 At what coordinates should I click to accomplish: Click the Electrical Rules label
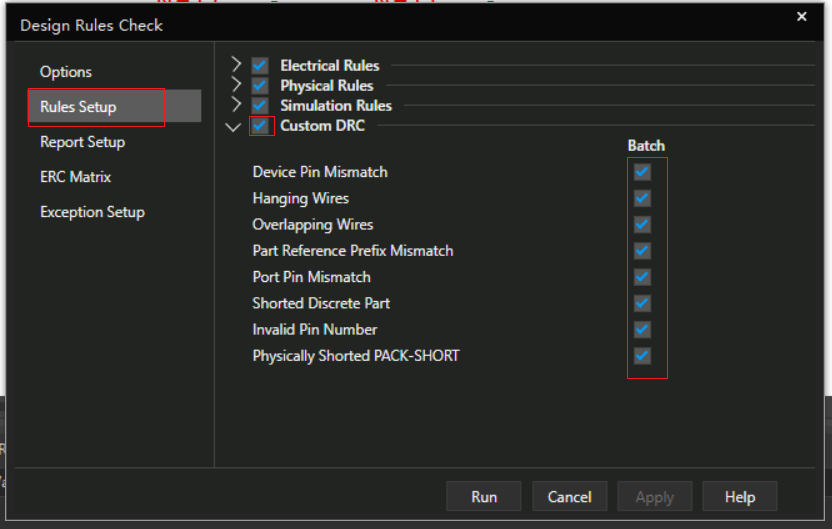[x=330, y=65]
